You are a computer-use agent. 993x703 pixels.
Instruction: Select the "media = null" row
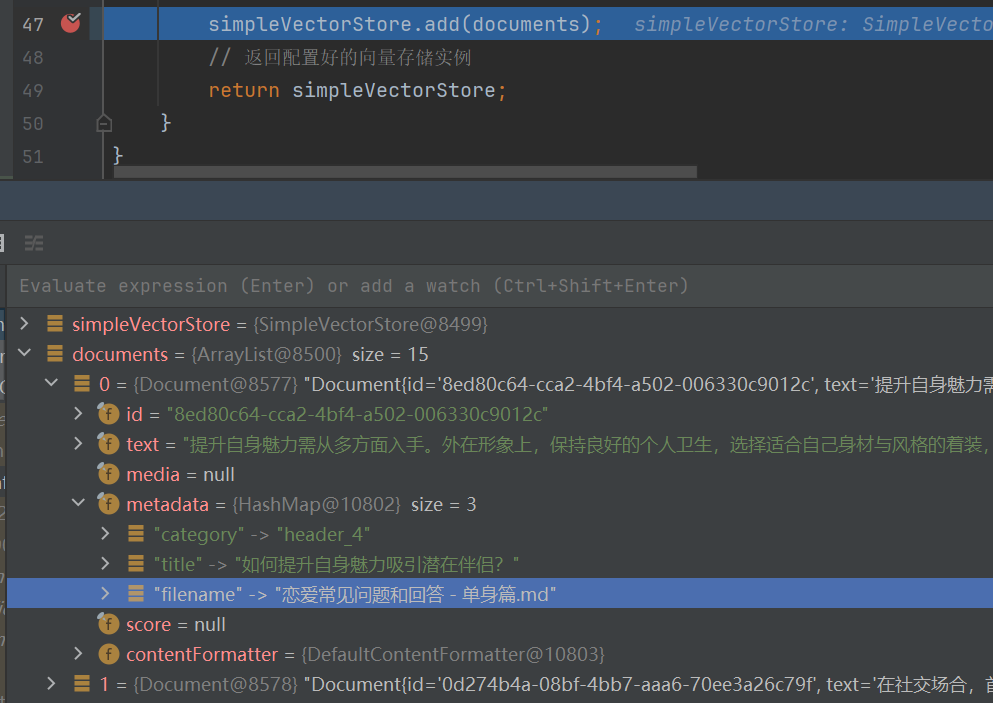click(499, 474)
